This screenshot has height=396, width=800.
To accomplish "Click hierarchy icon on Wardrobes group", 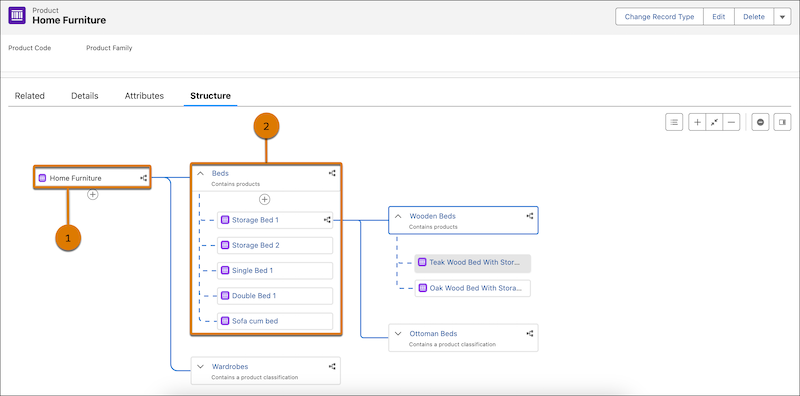I will click(332, 366).
